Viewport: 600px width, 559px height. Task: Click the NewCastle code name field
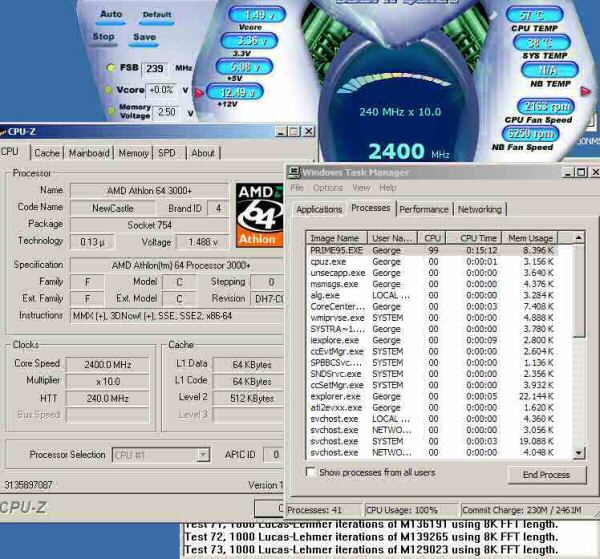113,209
